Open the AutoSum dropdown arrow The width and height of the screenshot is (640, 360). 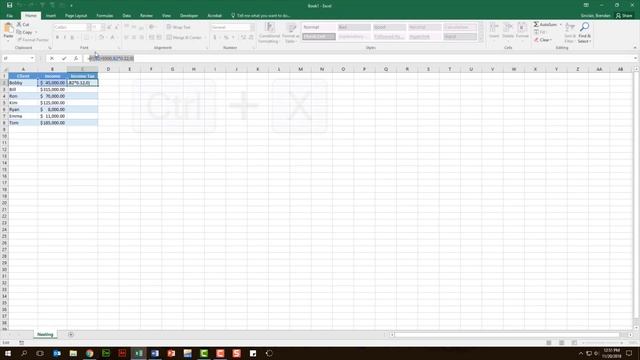(x=560, y=24)
